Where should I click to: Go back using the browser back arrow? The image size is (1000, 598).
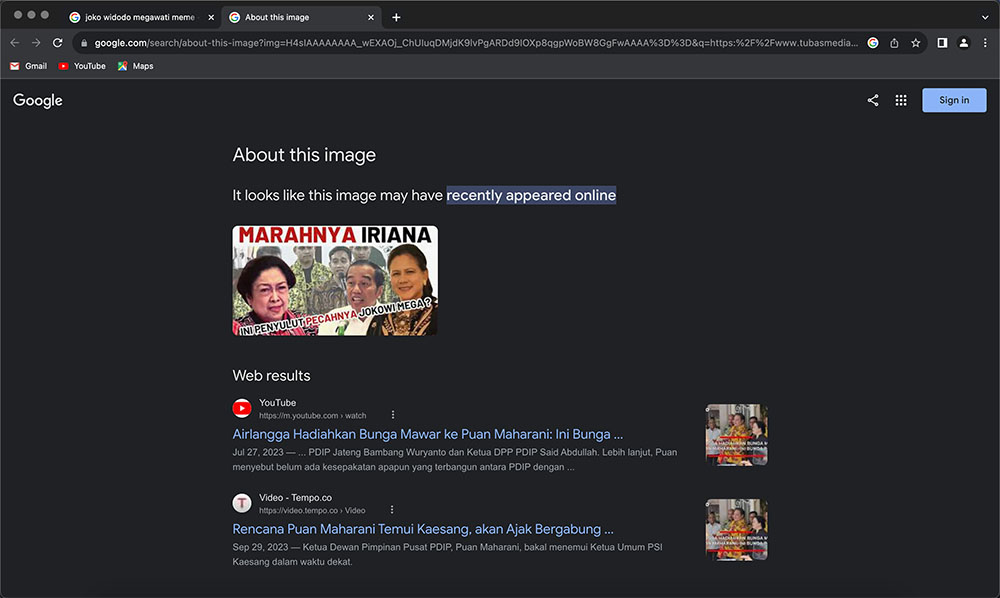pos(14,43)
